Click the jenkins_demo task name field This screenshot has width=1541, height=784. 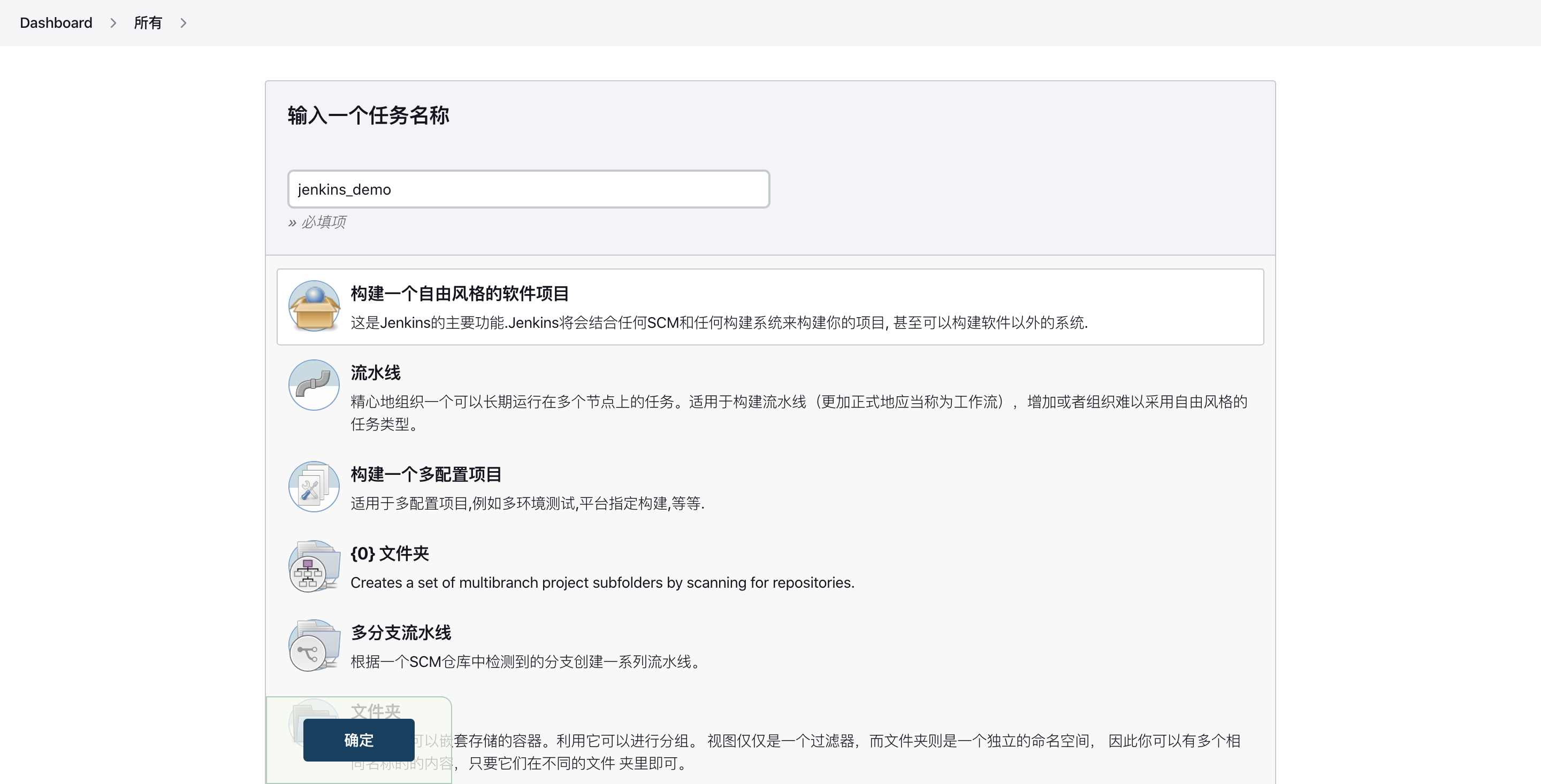click(x=529, y=189)
